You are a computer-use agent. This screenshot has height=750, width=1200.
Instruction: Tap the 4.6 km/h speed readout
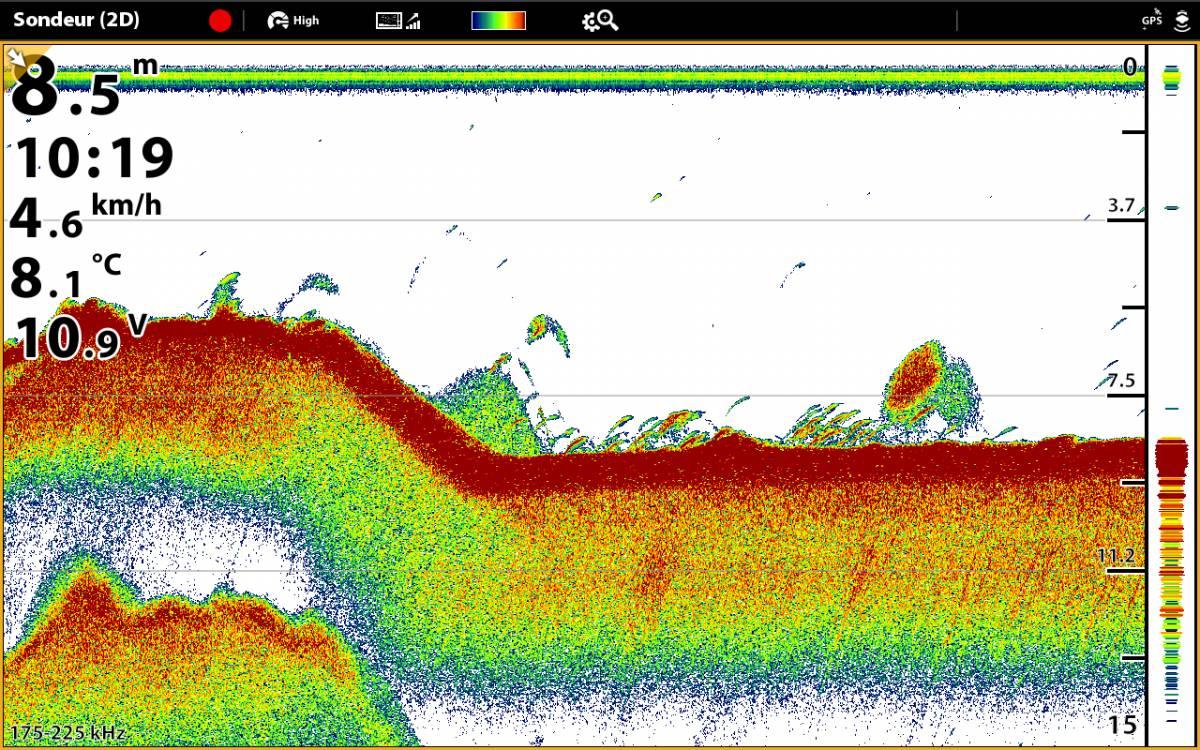(85, 217)
